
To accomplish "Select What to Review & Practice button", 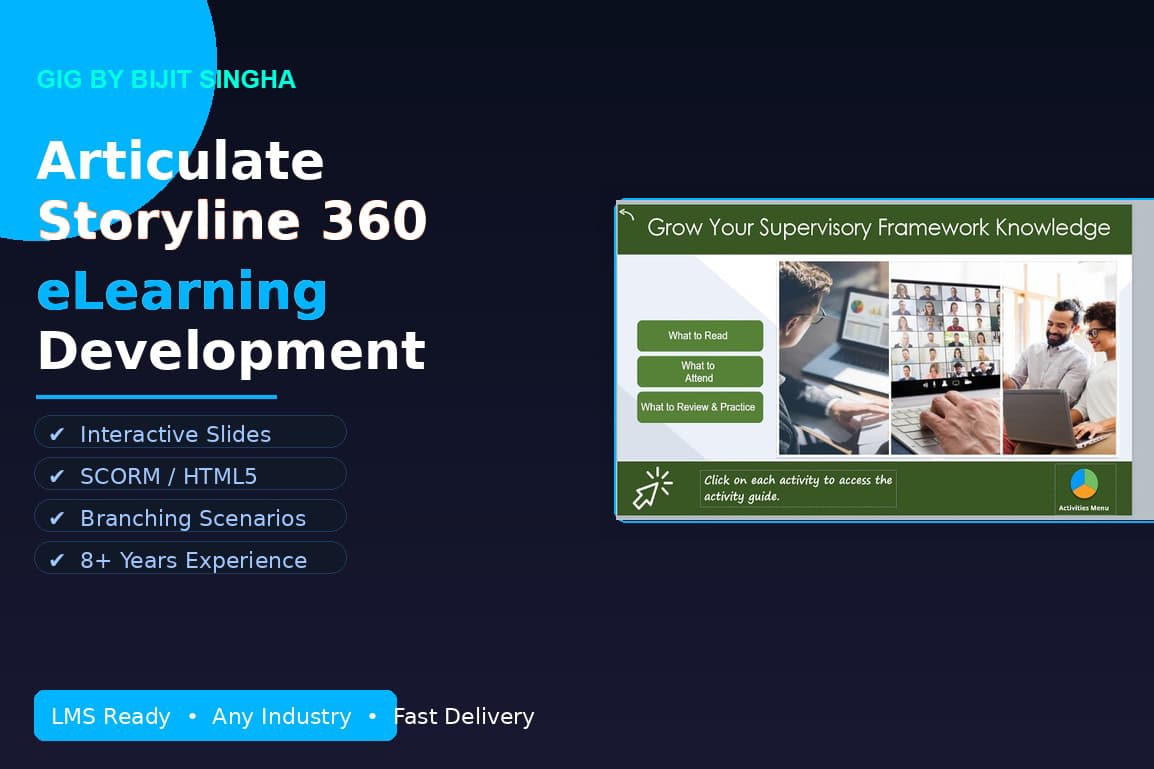I will (699, 407).
